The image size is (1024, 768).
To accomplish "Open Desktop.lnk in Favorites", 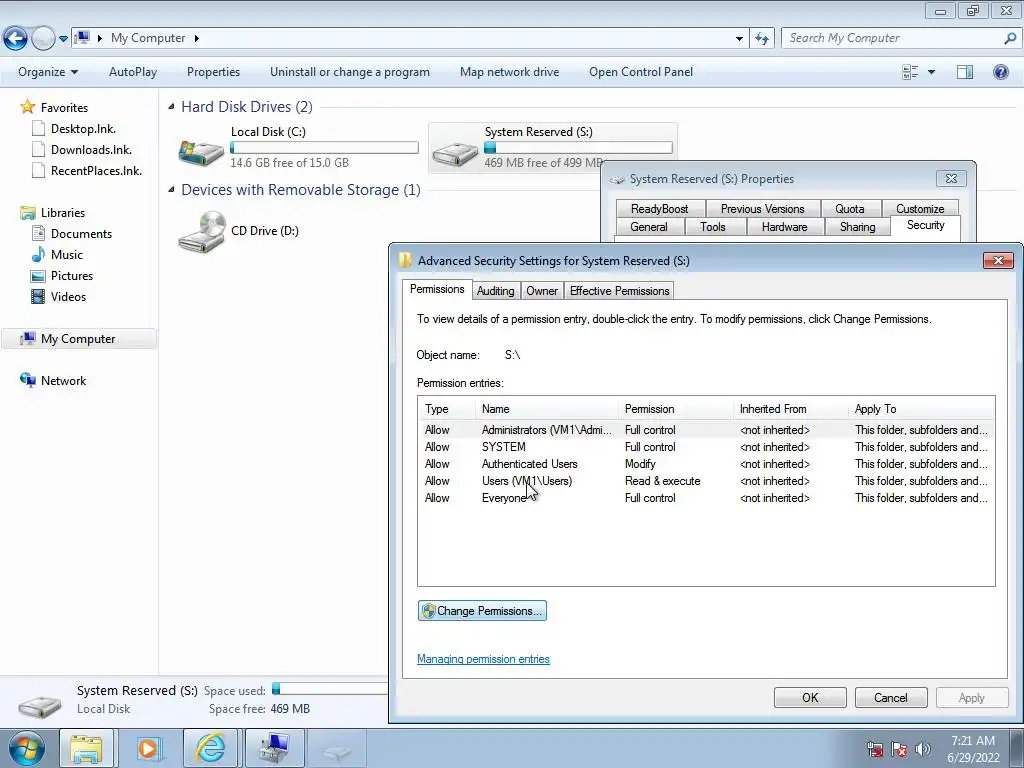I will pos(74,129).
